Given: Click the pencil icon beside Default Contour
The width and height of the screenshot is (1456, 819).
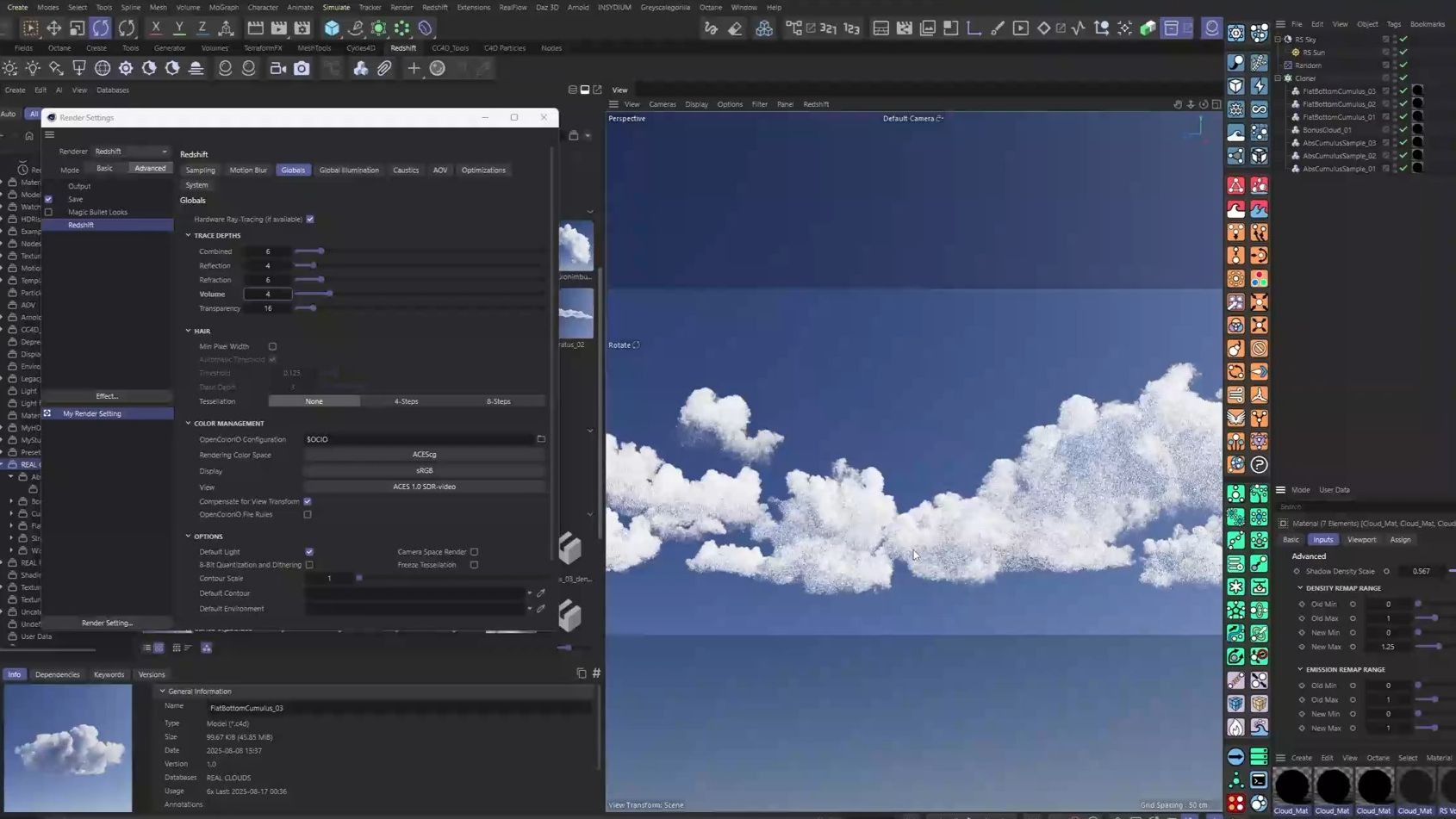Looking at the screenshot, I should (541, 593).
